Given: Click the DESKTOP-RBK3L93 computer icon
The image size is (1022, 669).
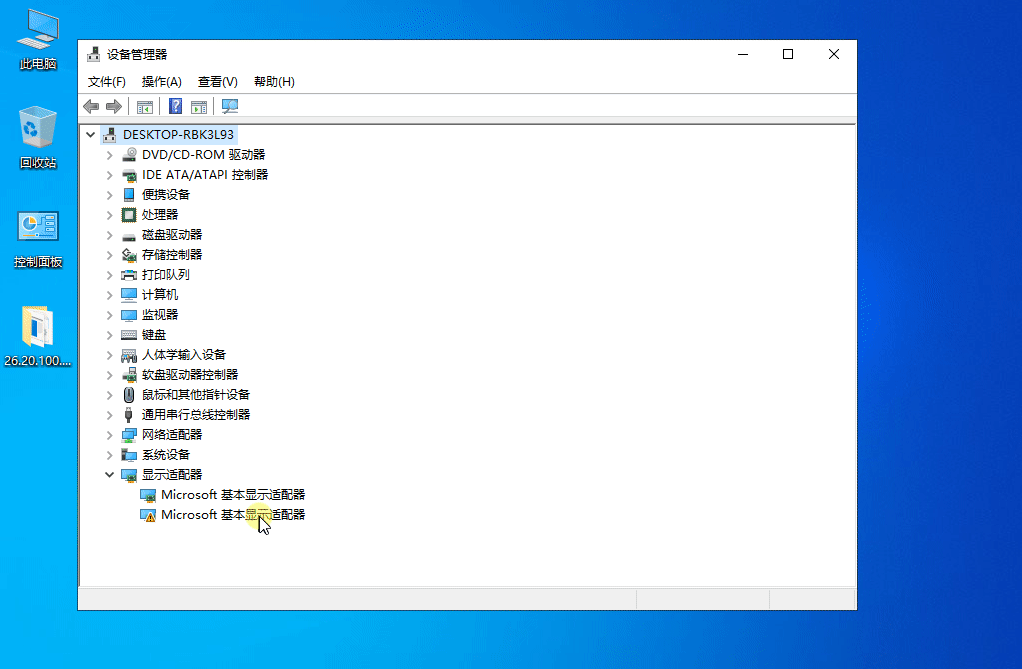Looking at the screenshot, I should (110, 135).
